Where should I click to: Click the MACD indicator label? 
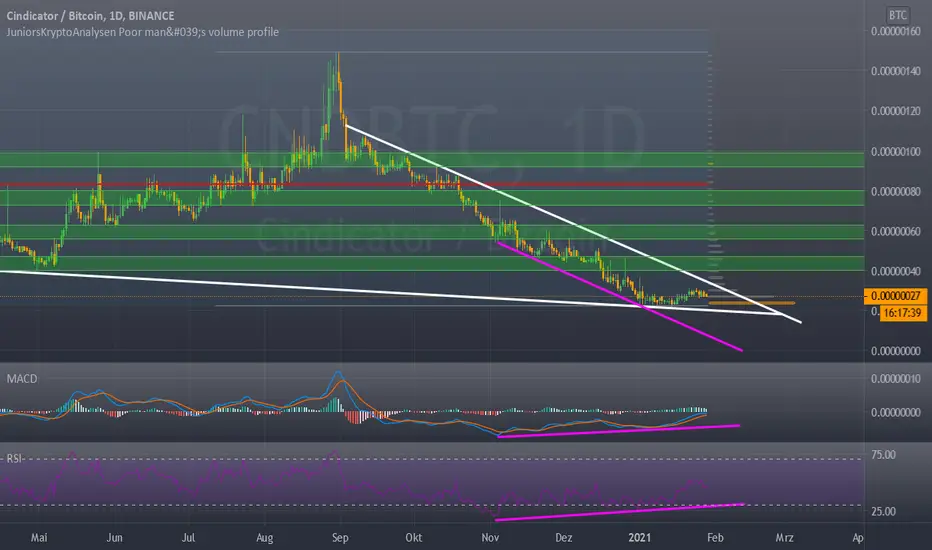[x=22, y=379]
